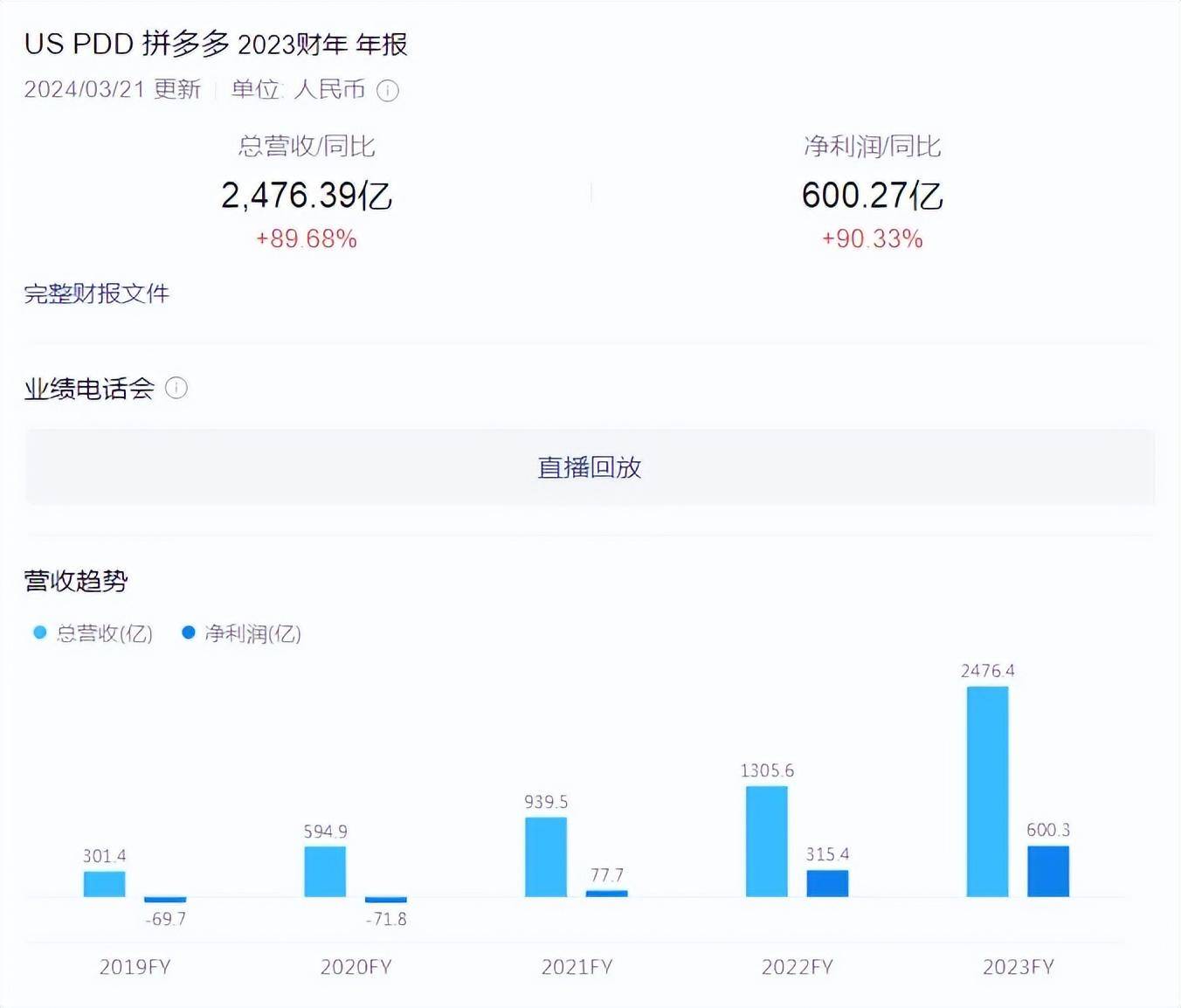Click the 2022FY revenue bar labeled 1305.6
Screen dimensions: 1181x1008
[767, 841]
